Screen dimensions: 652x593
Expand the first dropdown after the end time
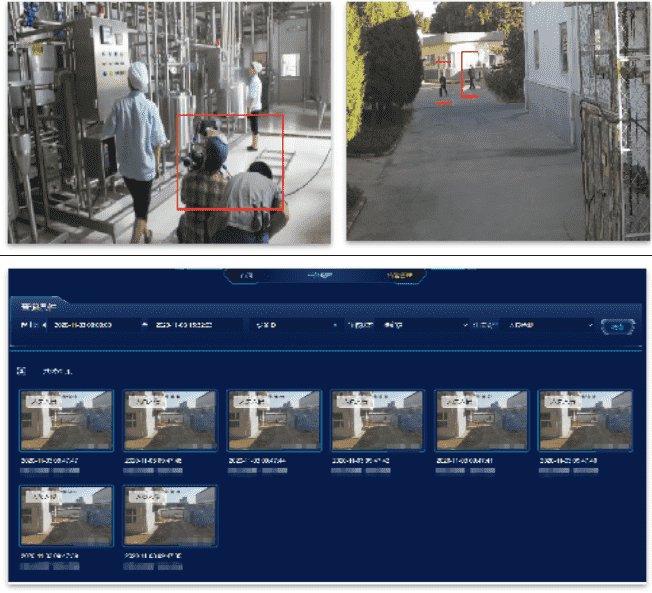click(x=296, y=325)
